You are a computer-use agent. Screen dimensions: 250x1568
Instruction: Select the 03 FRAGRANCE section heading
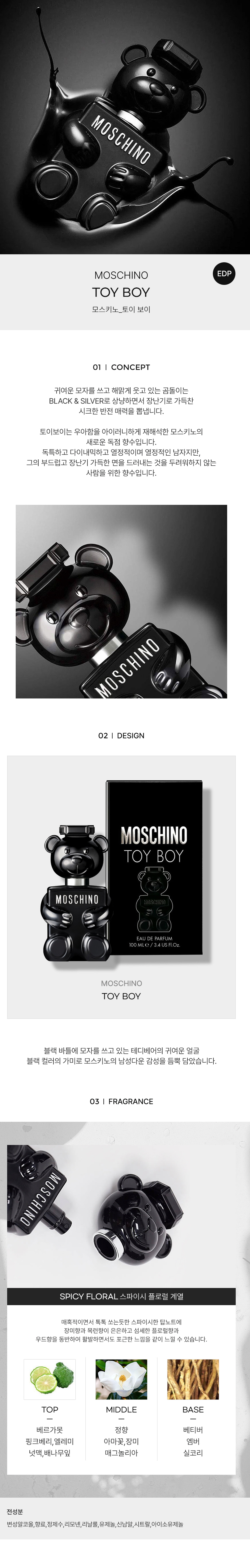pyautogui.click(x=121, y=1101)
